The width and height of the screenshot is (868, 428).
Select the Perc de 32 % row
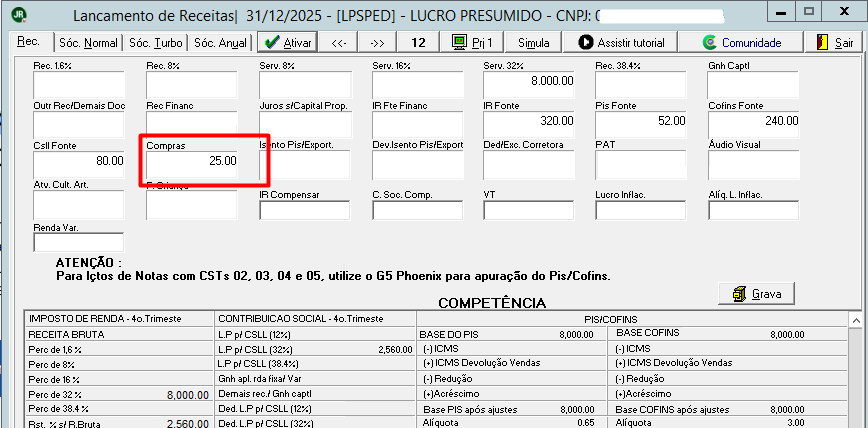pos(119,395)
